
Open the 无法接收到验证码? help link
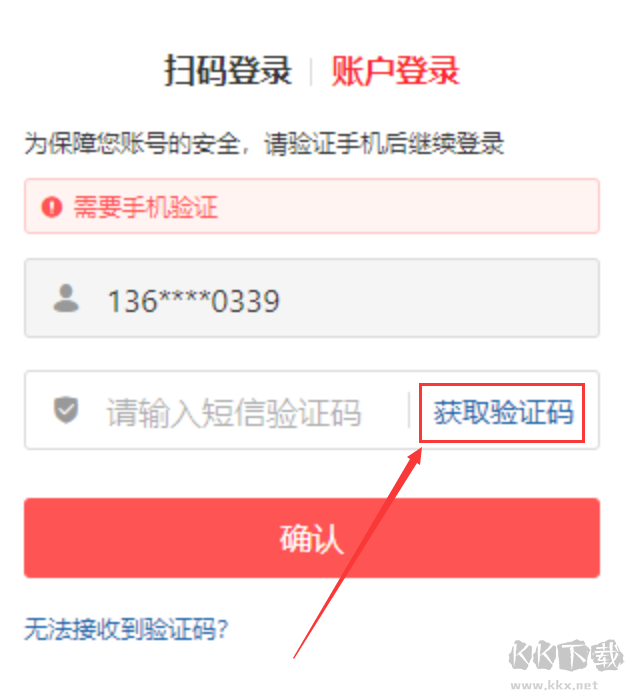click(126, 629)
